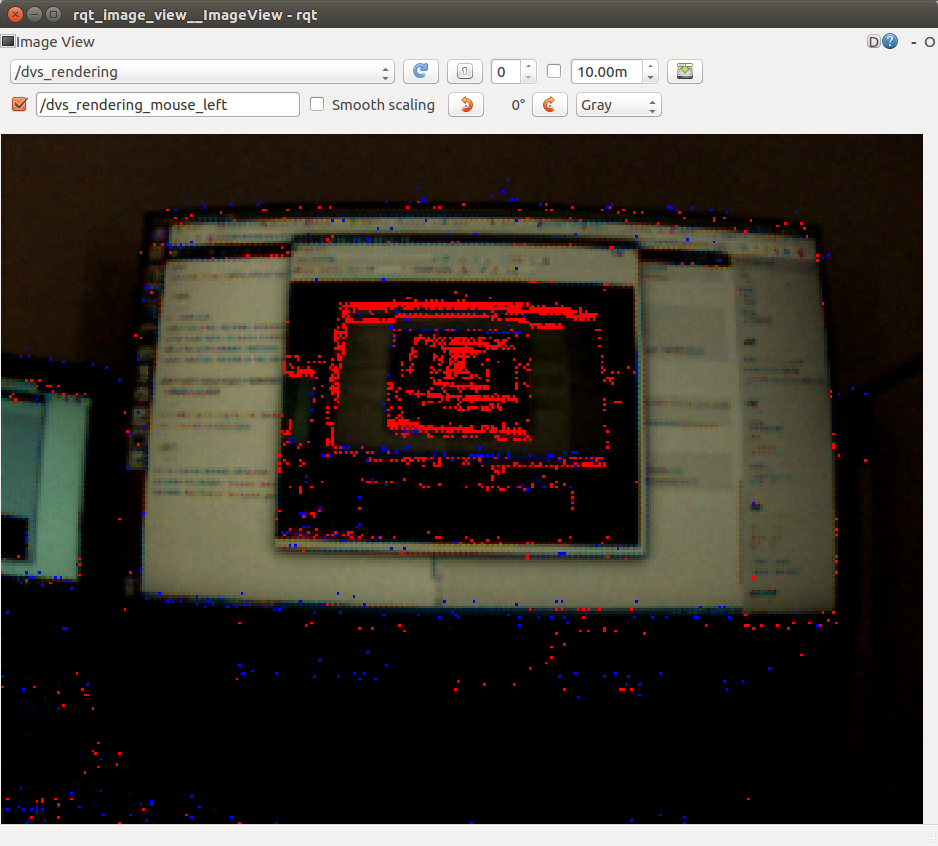Image resolution: width=938 pixels, height=846 pixels.
Task: Click the dash next to the O button
Action: click(913, 42)
